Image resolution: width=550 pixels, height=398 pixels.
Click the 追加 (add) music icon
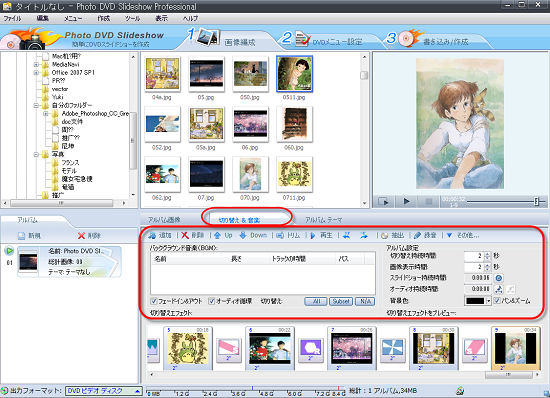pyautogui.click(x=152, y=235)
